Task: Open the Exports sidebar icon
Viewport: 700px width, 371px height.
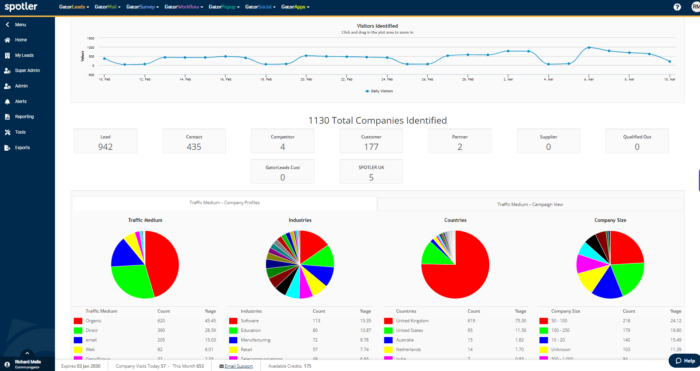Action: coord(7,148)
